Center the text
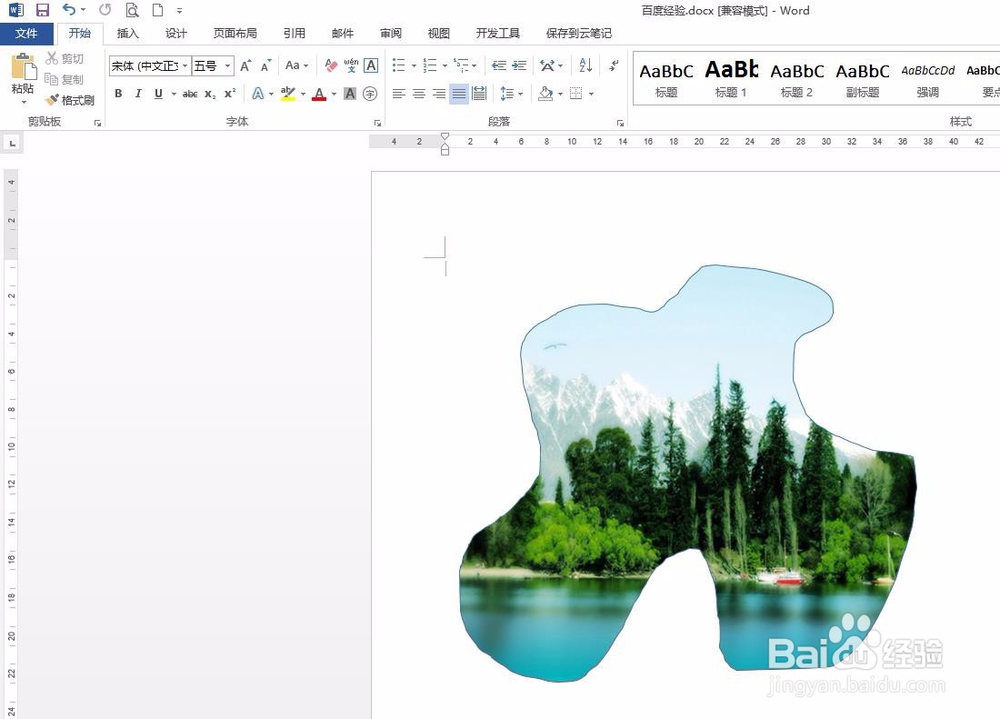This screenshot has height=719, width=1000. (419, 94)
